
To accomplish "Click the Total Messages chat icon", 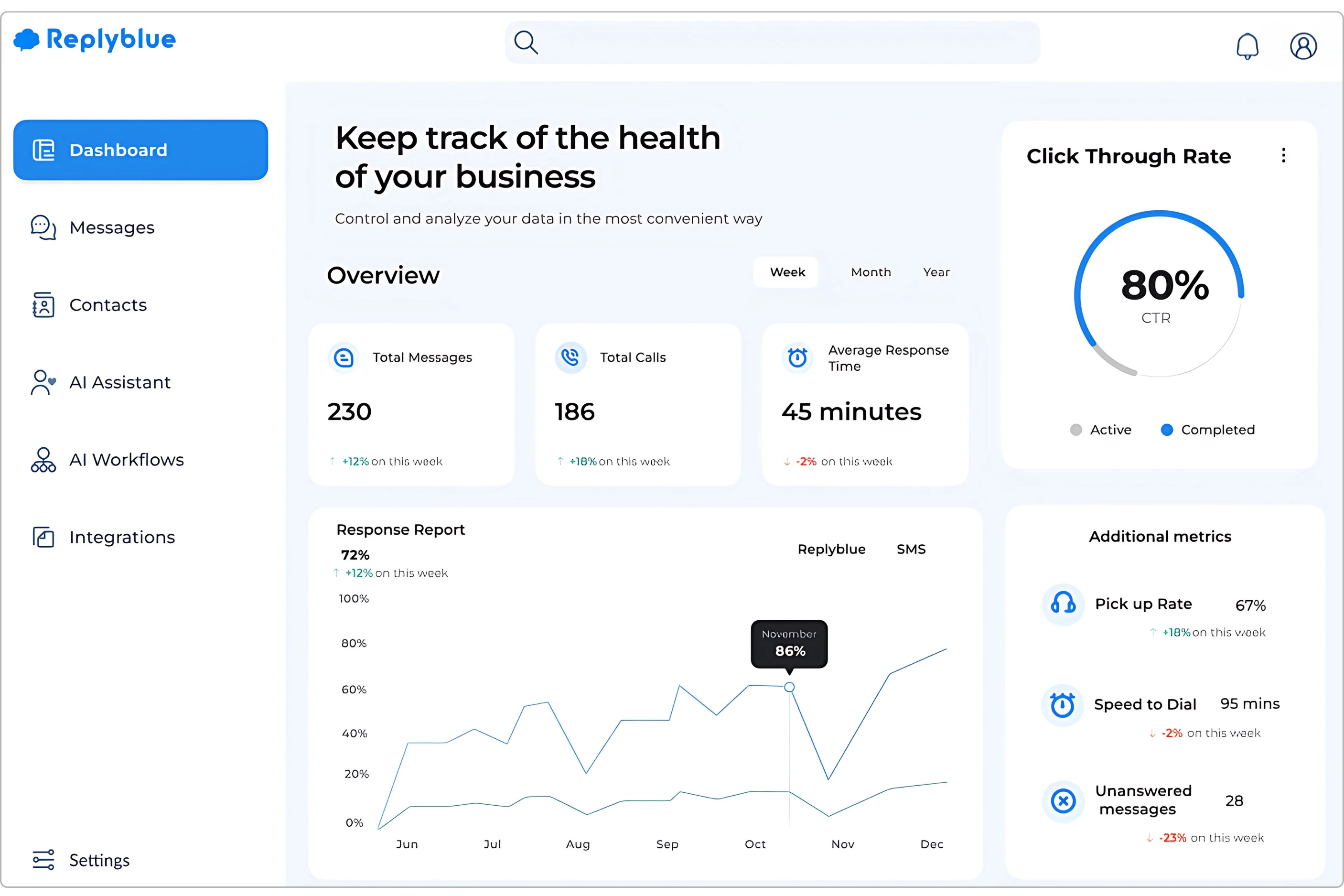I will click(343, 358).
